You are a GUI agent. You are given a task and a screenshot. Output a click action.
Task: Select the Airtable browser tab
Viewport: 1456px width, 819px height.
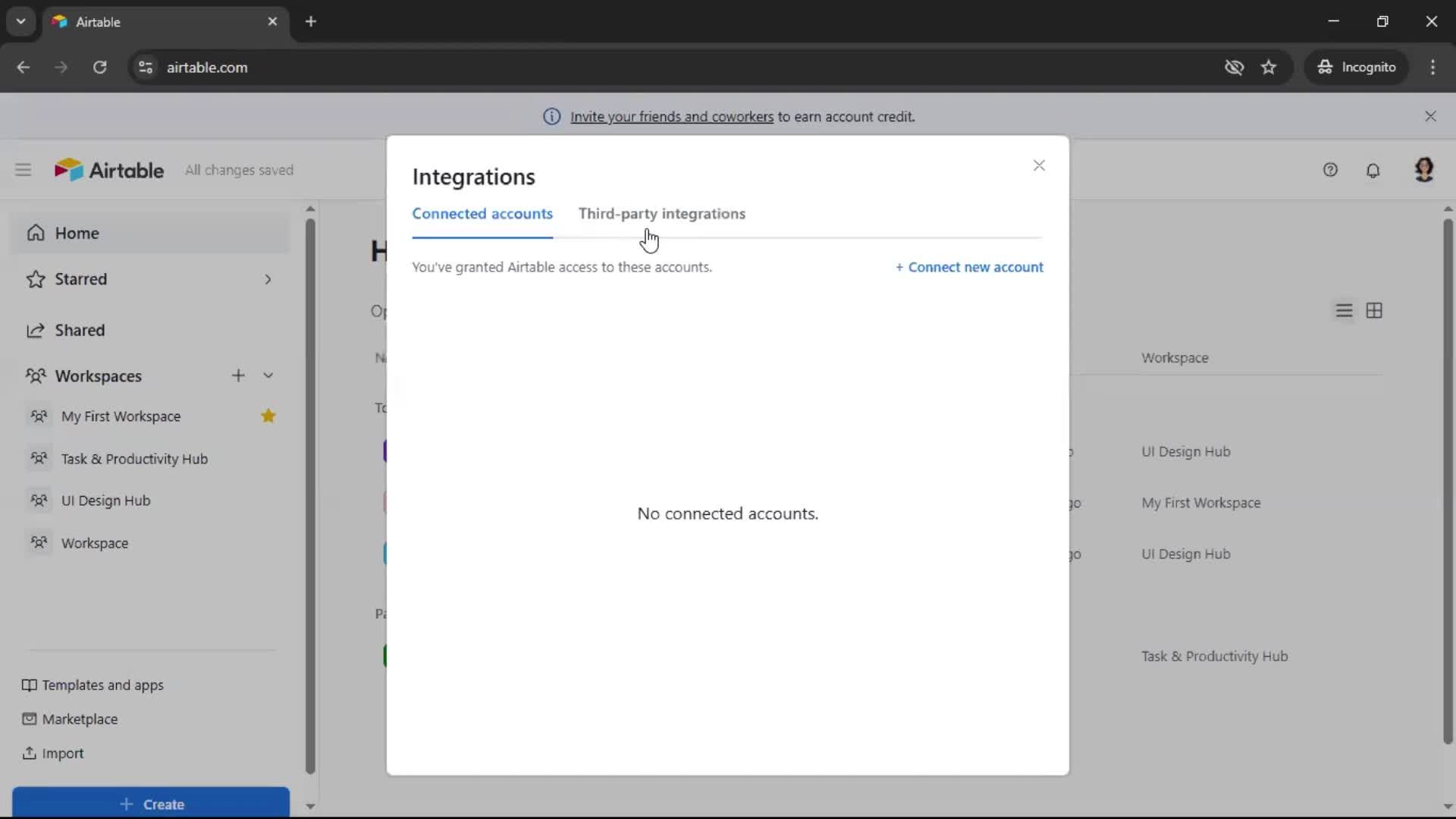[165, 21]
